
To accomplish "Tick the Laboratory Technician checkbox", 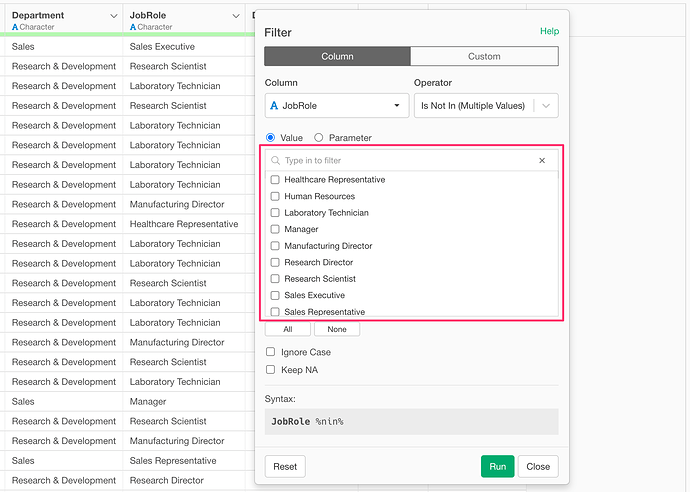I will tap(275, 213).
